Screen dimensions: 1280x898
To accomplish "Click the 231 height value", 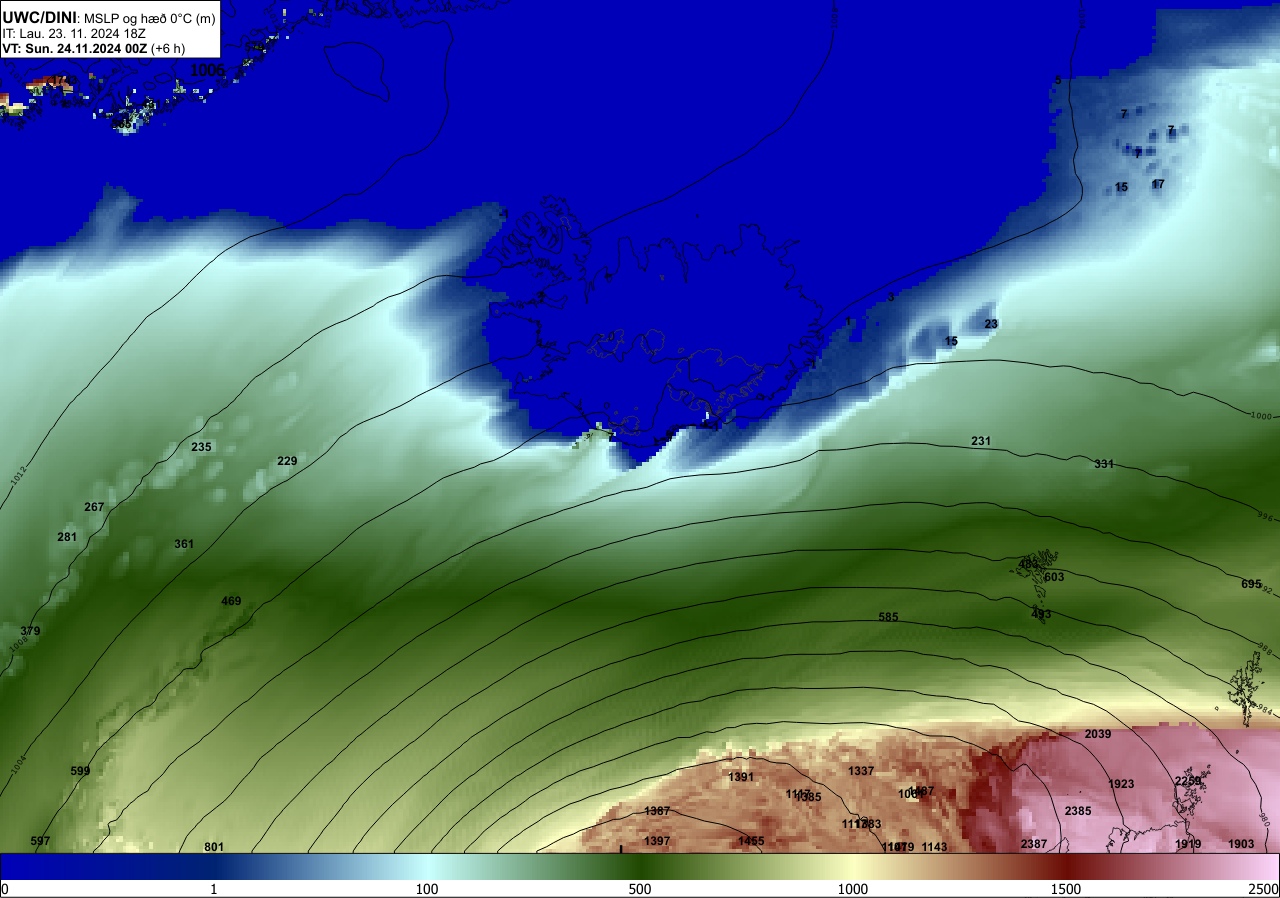I will point(981,441).
